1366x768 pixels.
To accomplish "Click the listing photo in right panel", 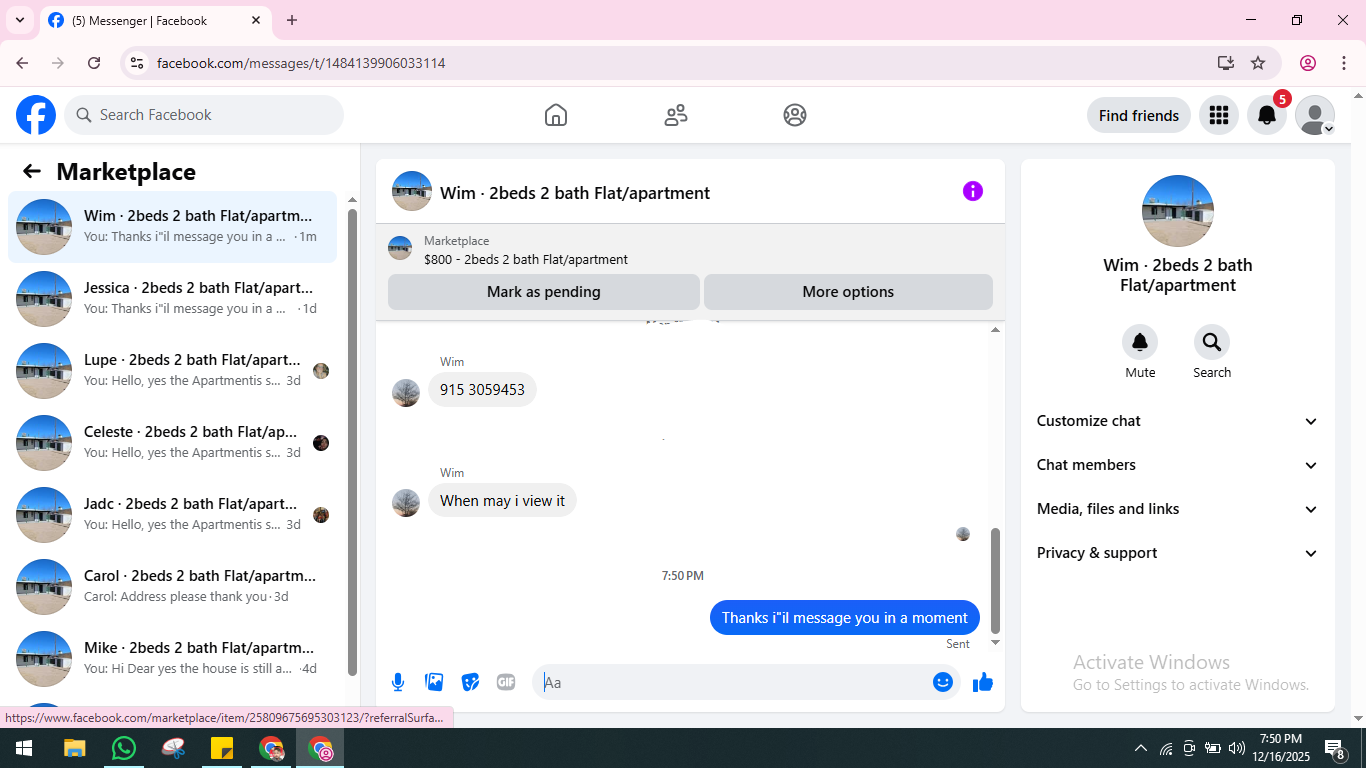I will click(1178, 211).
